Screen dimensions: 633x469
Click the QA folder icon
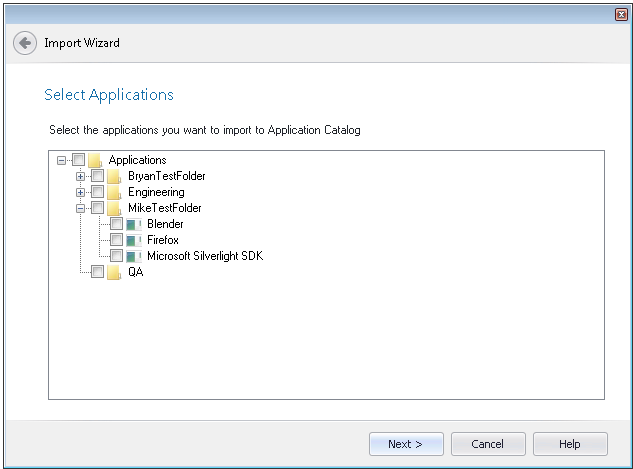point(114,272)
